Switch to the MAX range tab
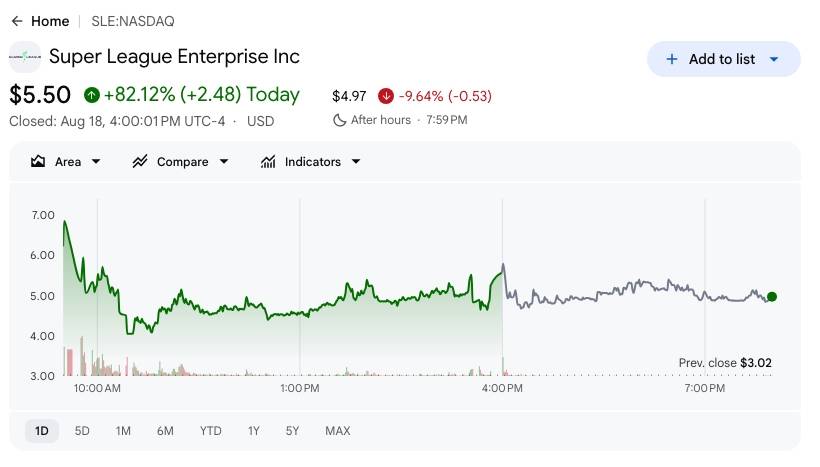The height and width of the screenshot is (467, 820). coord(337,431)
